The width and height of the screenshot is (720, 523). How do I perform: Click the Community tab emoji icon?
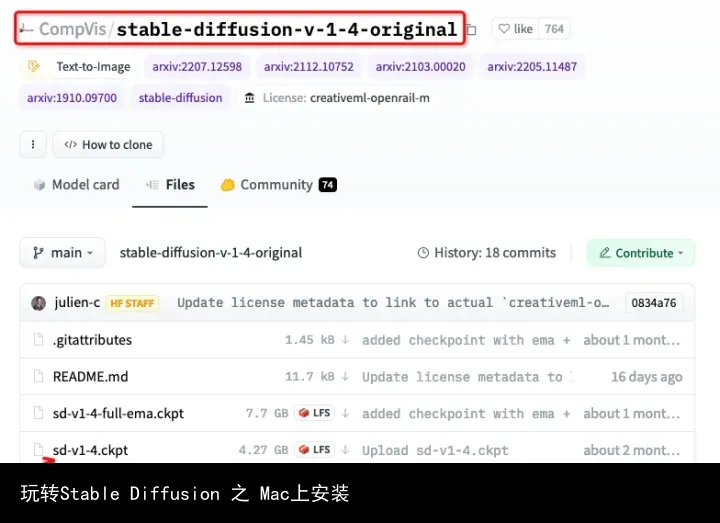pyautogui.click(x=227, y=185)
